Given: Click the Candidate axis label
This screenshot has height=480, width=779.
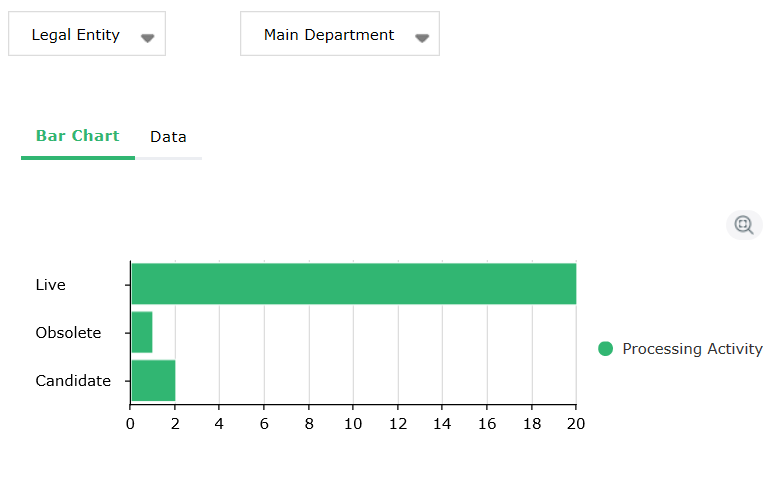Looking at the screenshot, I should point(73,381).
